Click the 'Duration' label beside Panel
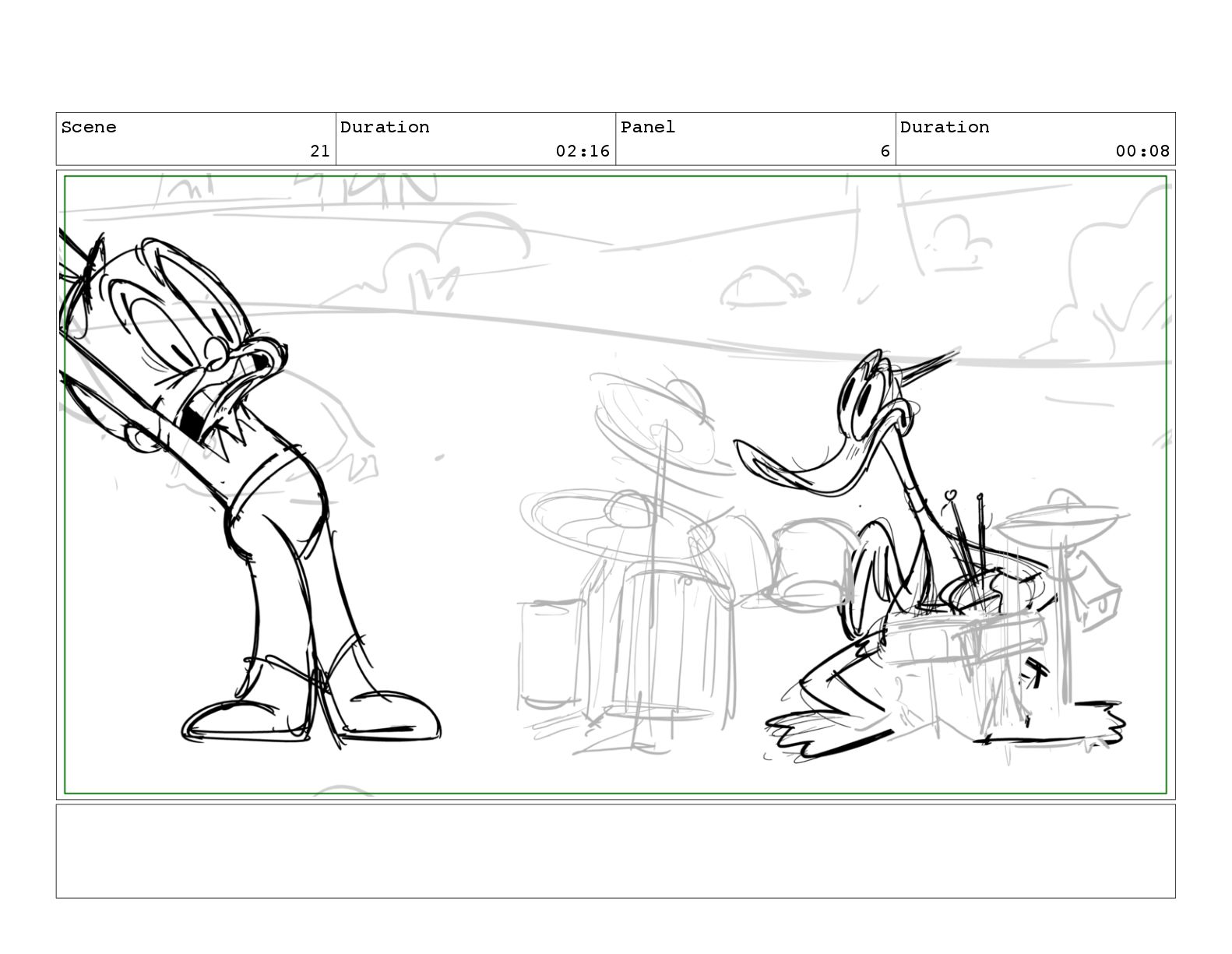Viewport: 1232px width, 954px height. click(x=945, y=127)
